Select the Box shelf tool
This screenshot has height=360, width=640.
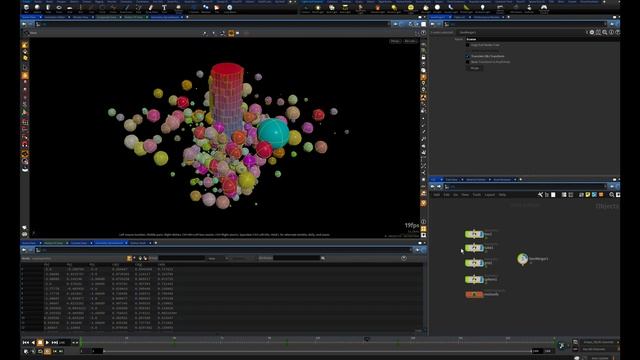[27, 8]
